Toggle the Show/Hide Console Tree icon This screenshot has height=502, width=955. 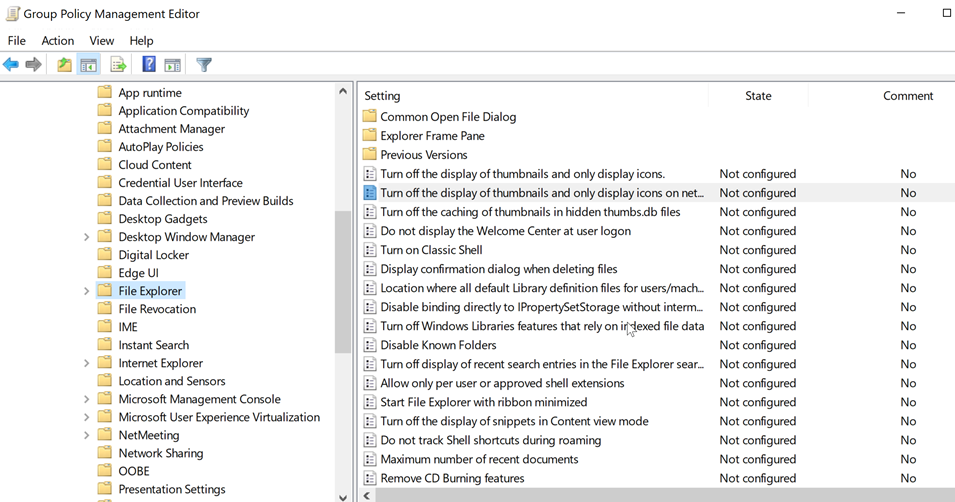coord(88,65)
